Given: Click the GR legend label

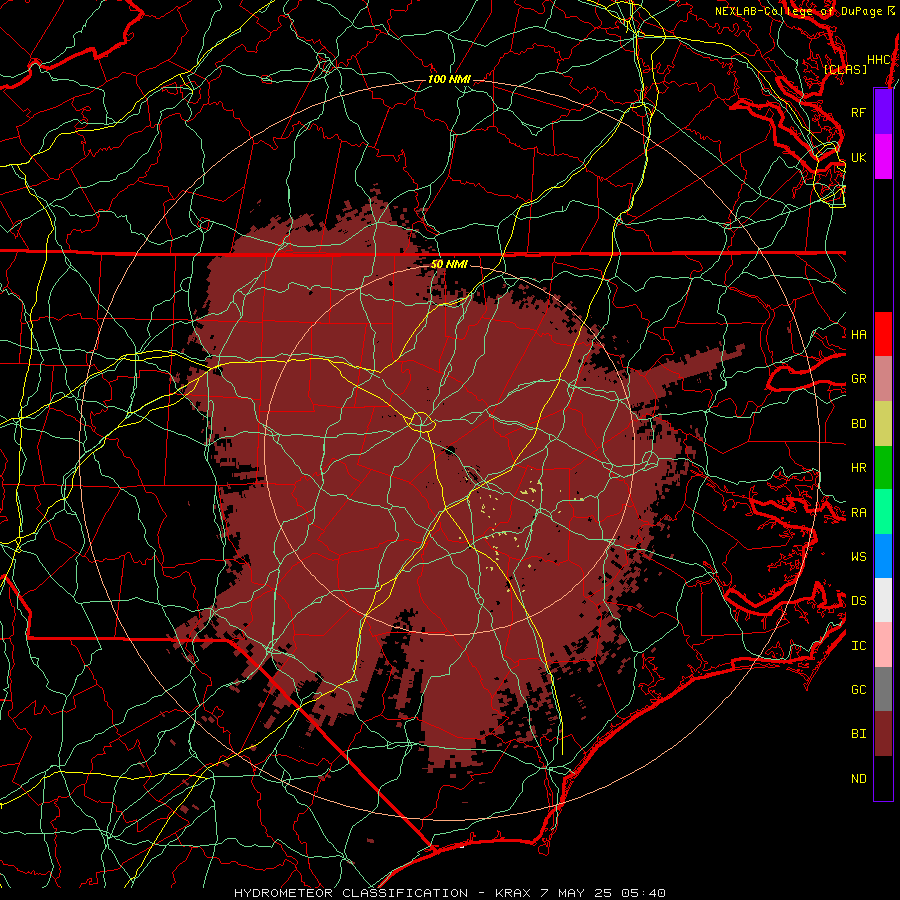Looking at the screenshot, I should pyautogui.click(x=859, y=379).
